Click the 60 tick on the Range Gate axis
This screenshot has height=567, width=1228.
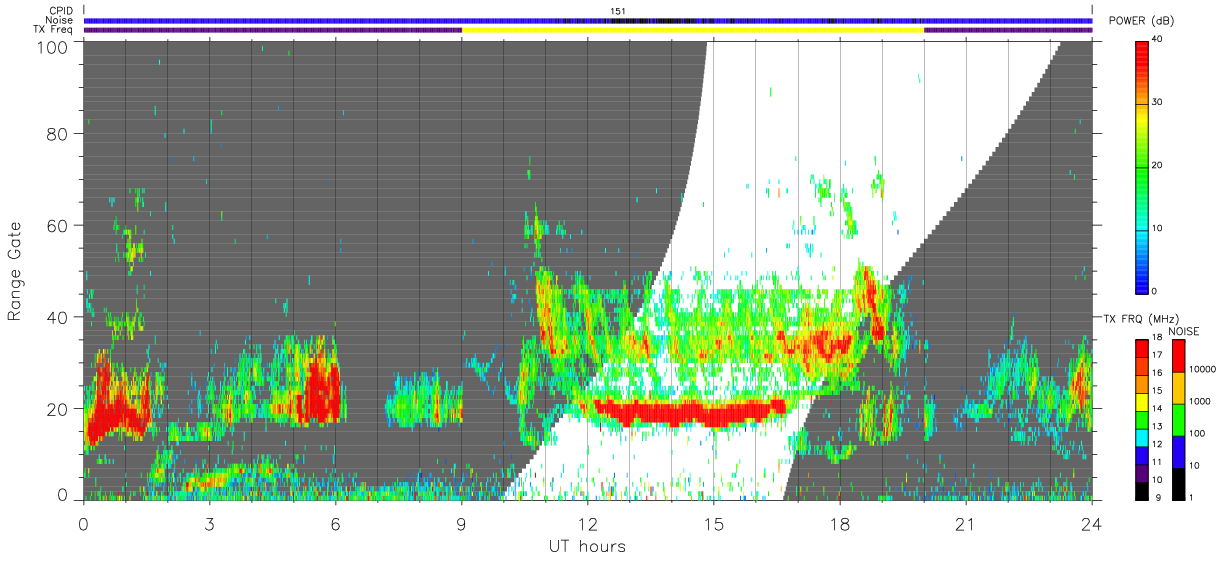coord(56,225)
